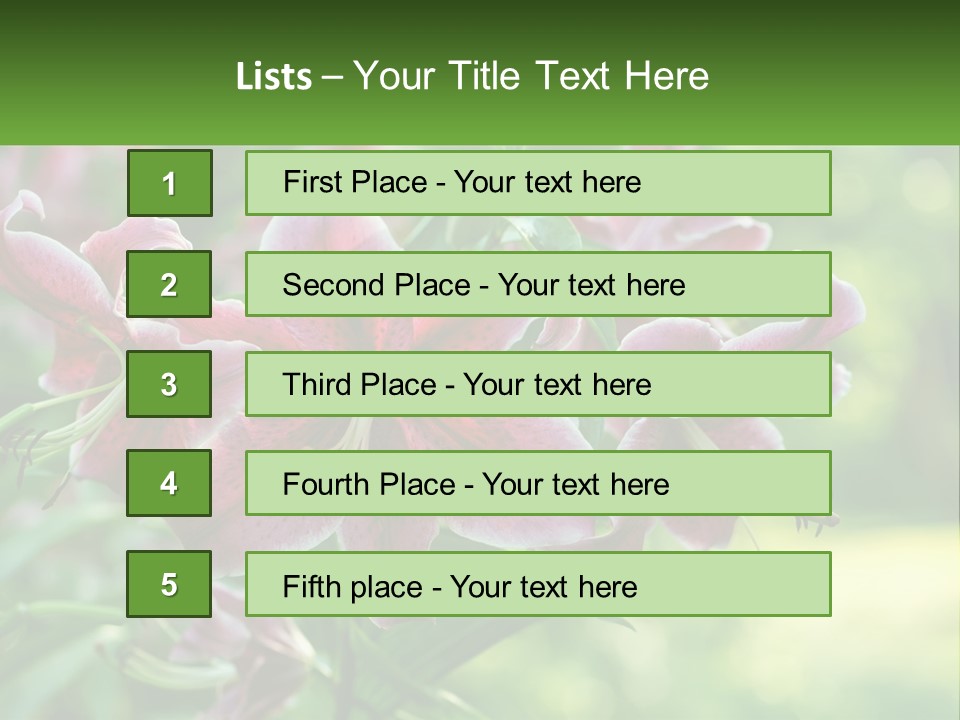
Task: Select the First Place text bar
Action: pos(538,183)
